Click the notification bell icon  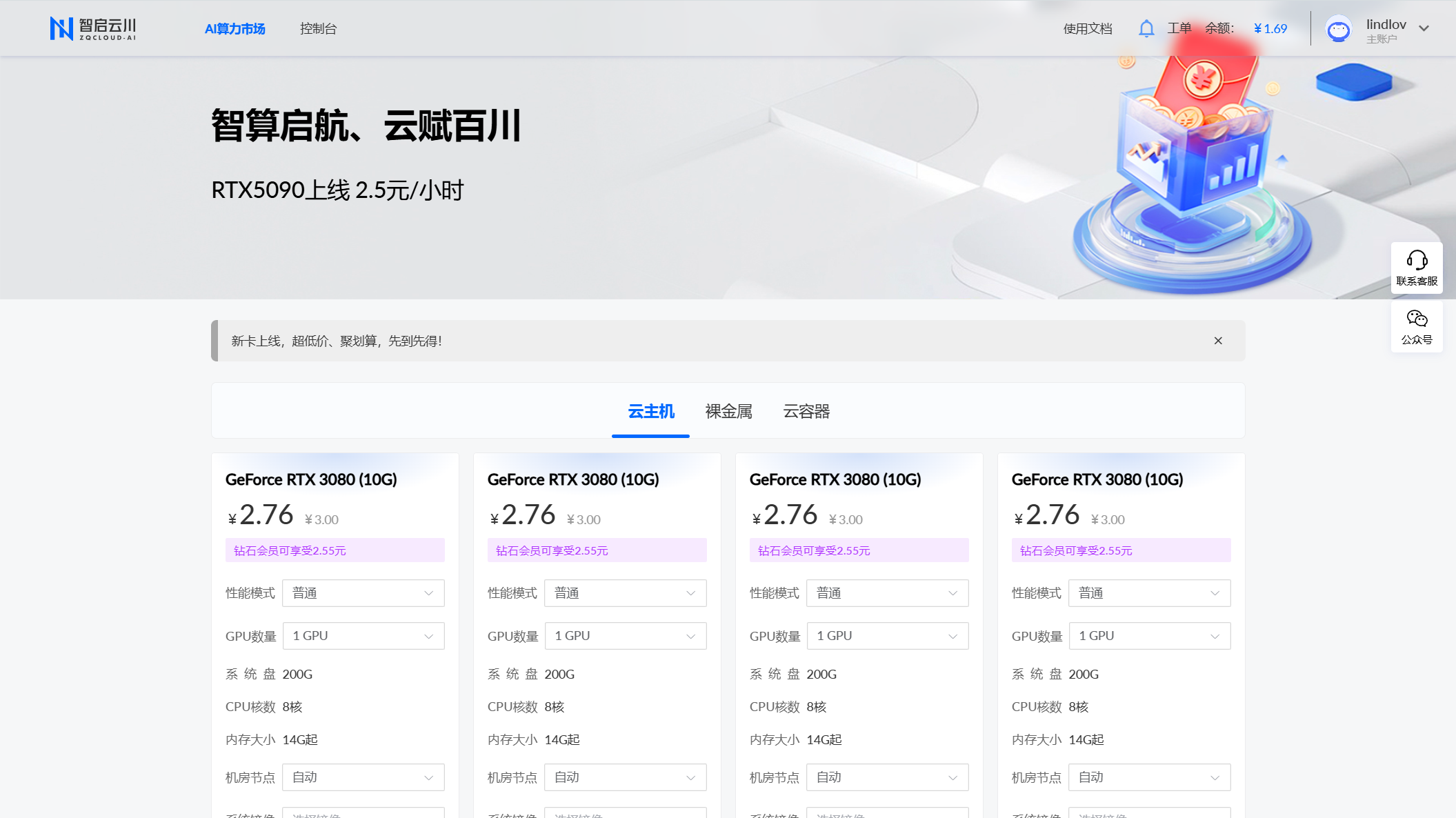click(1146, 29)
